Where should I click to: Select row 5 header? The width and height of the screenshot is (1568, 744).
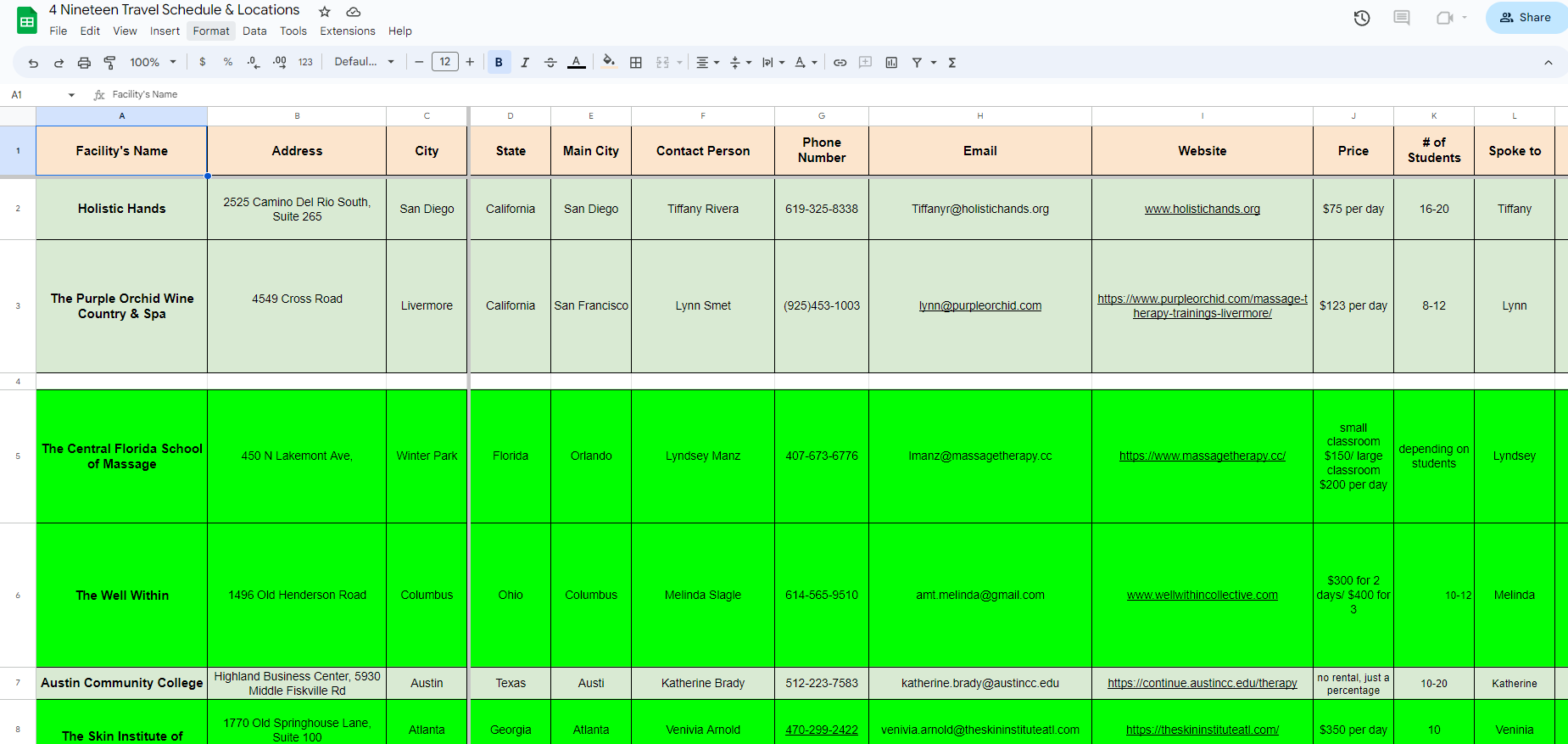[18, 456]
